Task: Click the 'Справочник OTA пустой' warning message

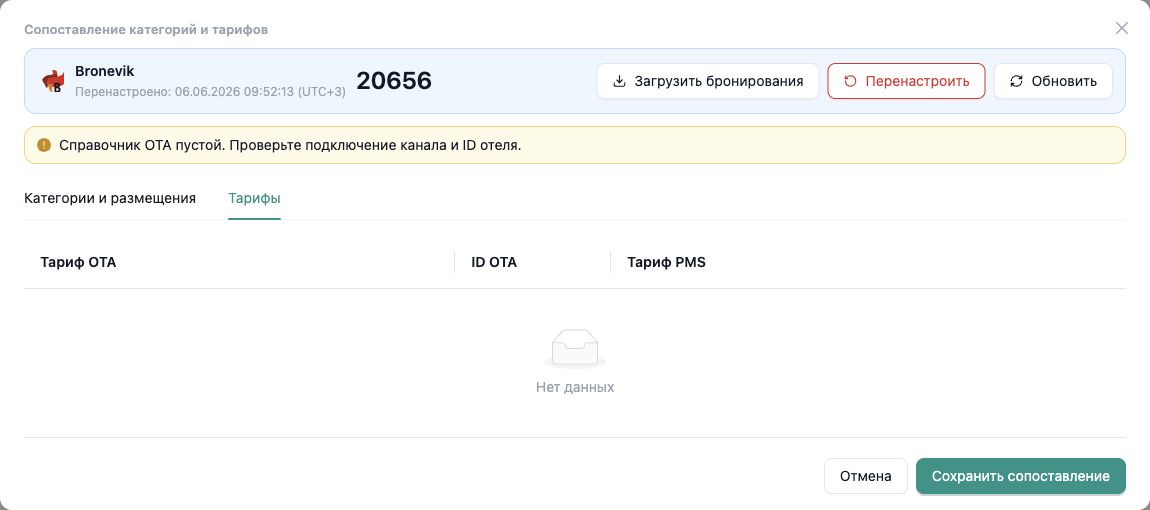Action: (290, 145)
